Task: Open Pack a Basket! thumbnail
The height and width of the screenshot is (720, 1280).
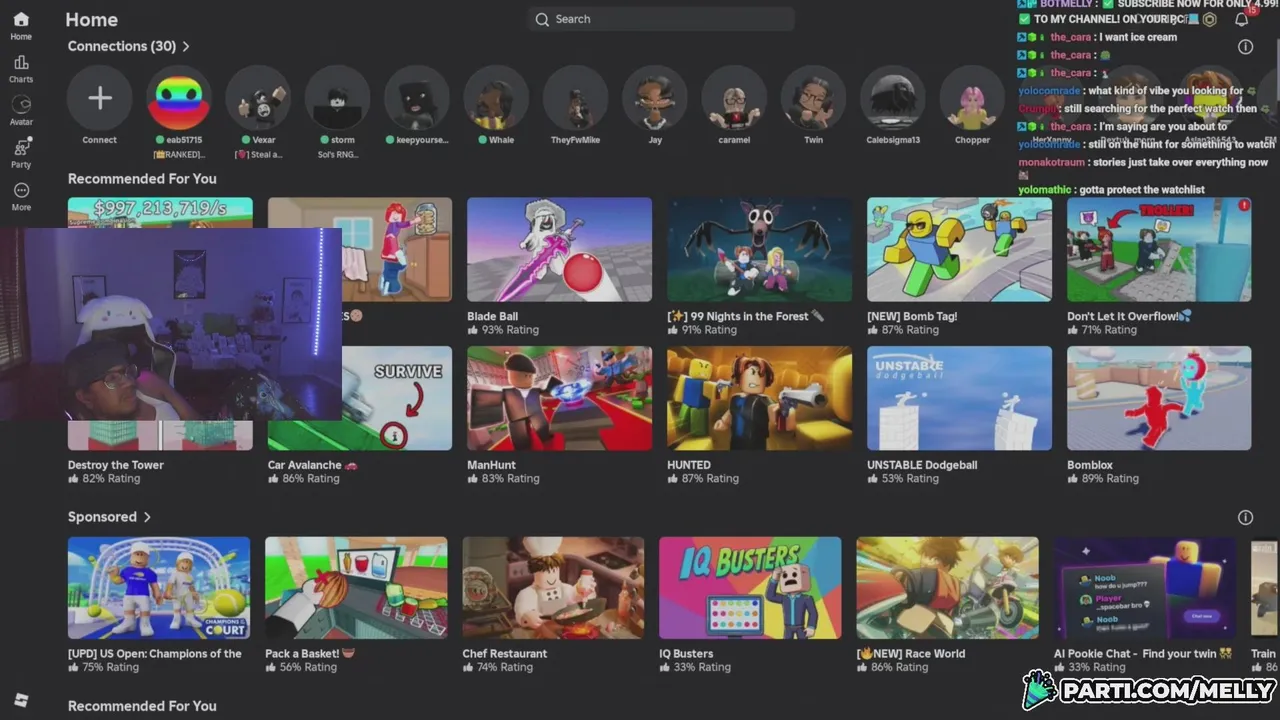Action: tap(356, 588)
